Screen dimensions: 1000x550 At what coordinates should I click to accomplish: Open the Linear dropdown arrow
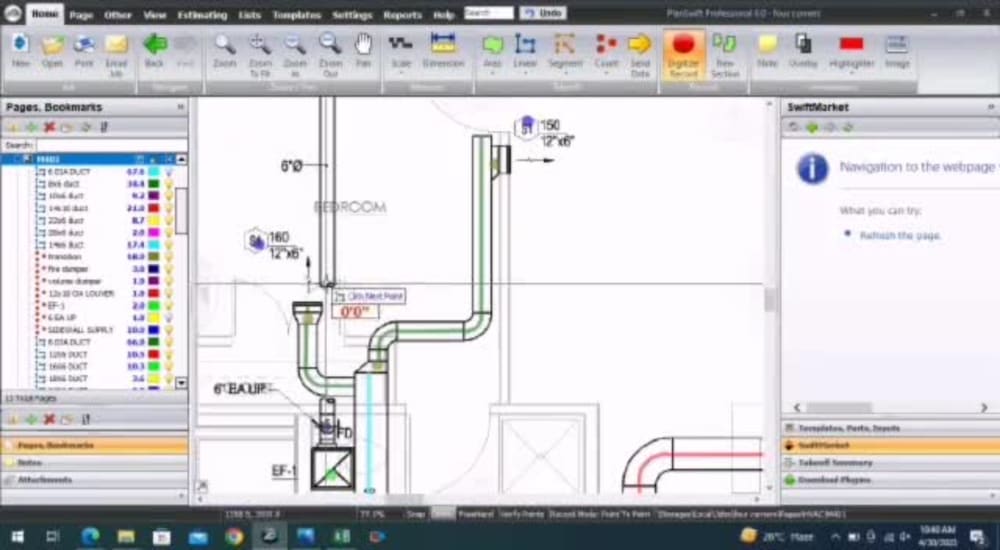pyautogui.click(x=525, y=73)
